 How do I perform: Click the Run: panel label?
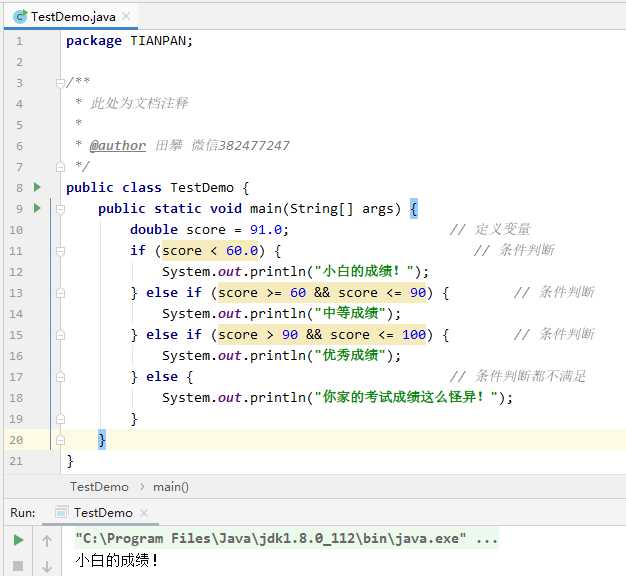point(23,513)
